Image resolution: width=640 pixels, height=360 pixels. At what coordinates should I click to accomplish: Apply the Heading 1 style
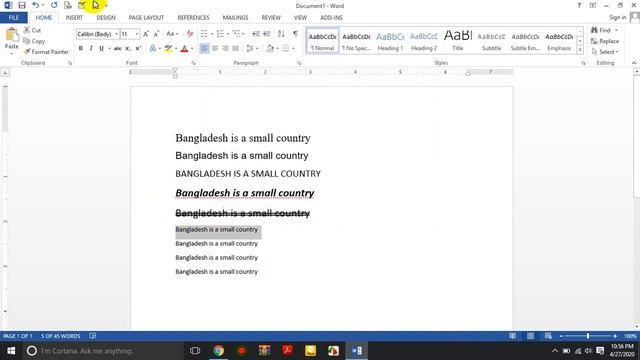[x=390, y=41]
